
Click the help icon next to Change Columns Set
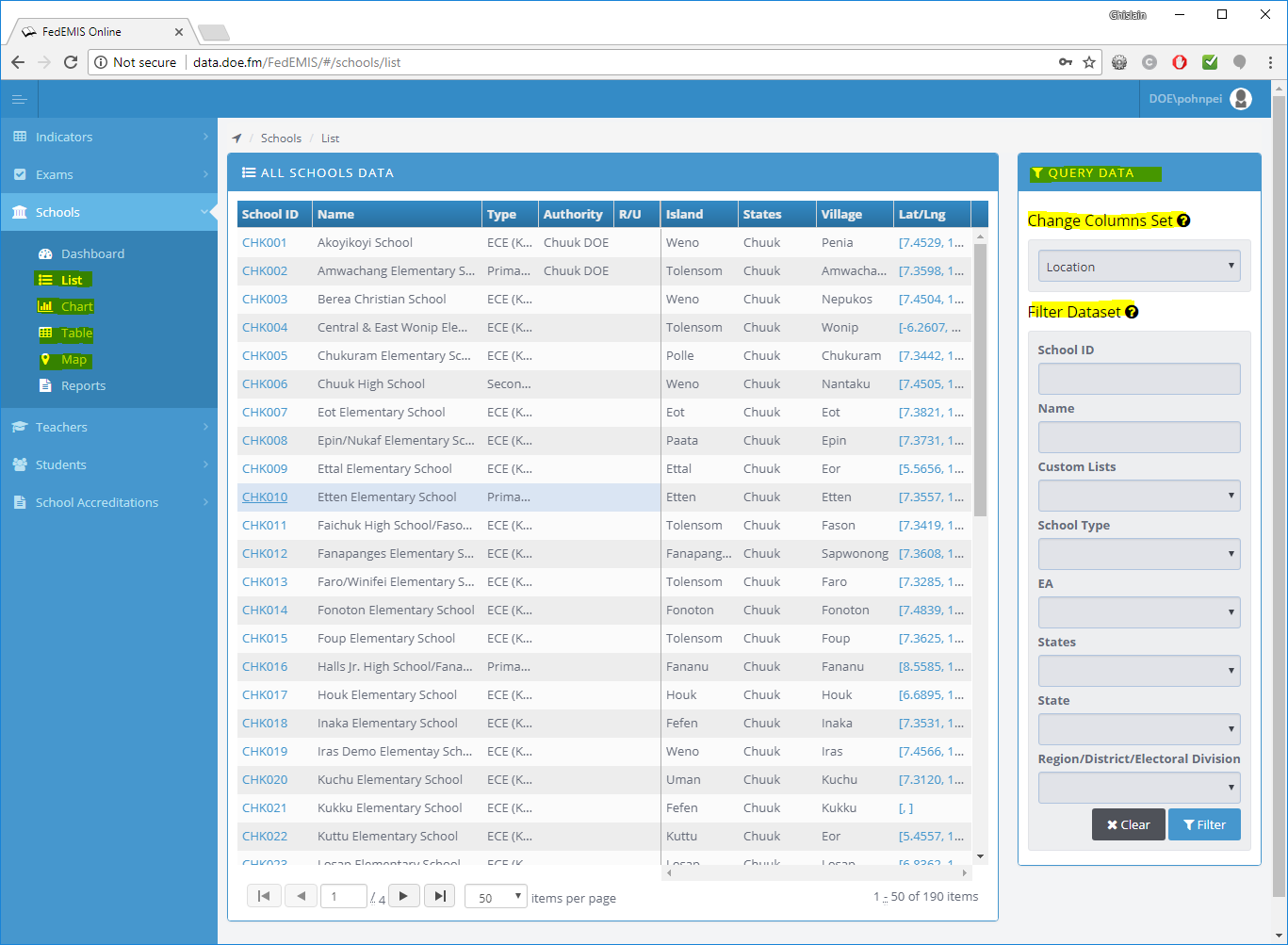(x=1183, y=220)
